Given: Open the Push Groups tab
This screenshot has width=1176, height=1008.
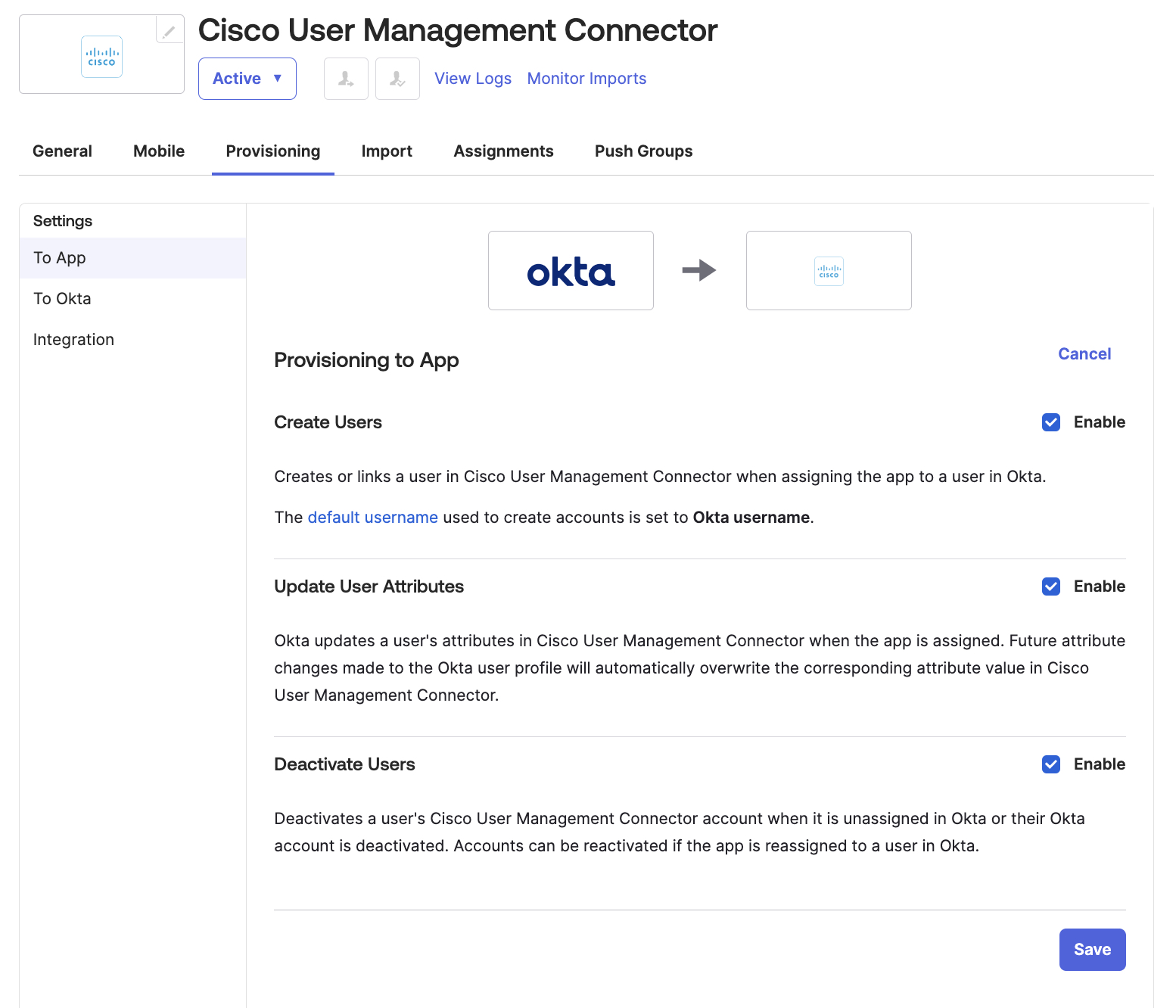Looking at the screenshot, I should click(643, 151).
